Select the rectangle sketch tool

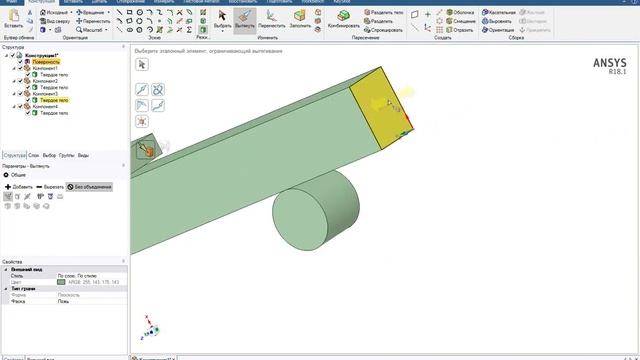click(129, 12)
